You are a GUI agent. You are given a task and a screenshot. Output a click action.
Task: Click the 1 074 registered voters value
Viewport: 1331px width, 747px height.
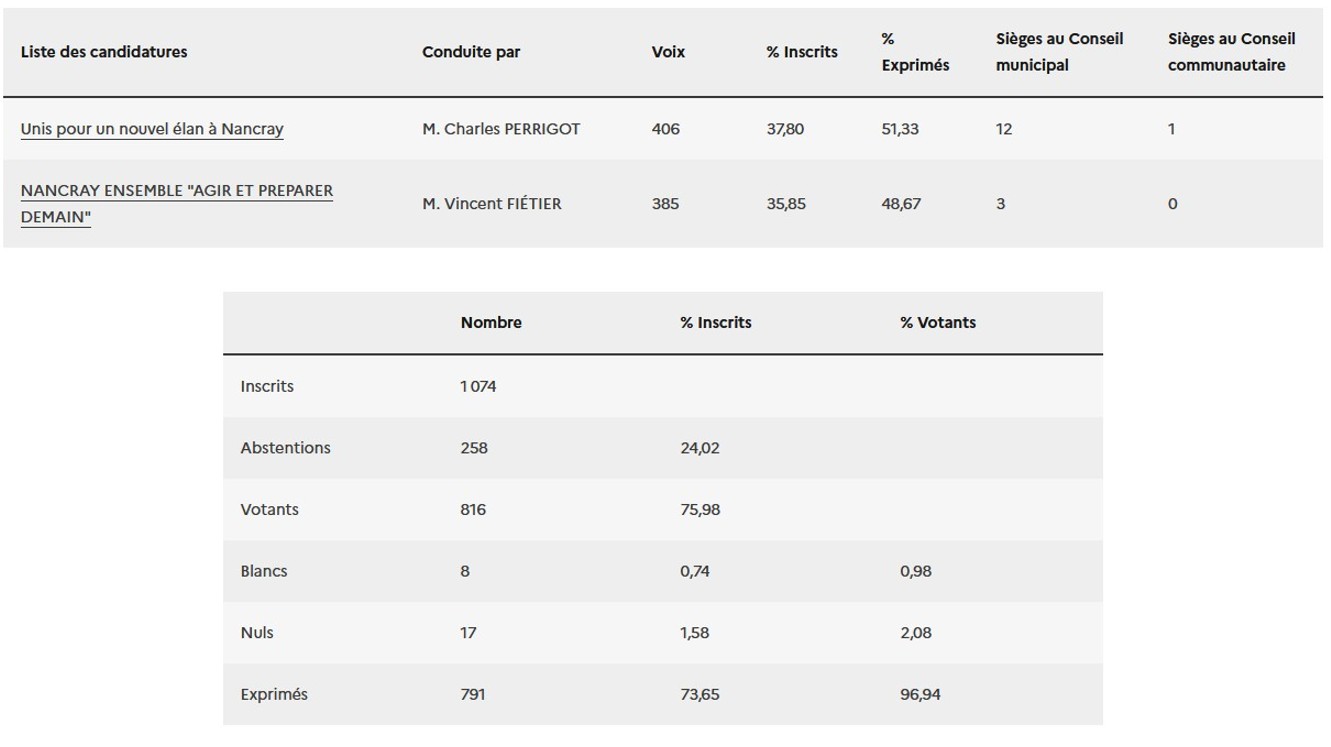point(478,386)
